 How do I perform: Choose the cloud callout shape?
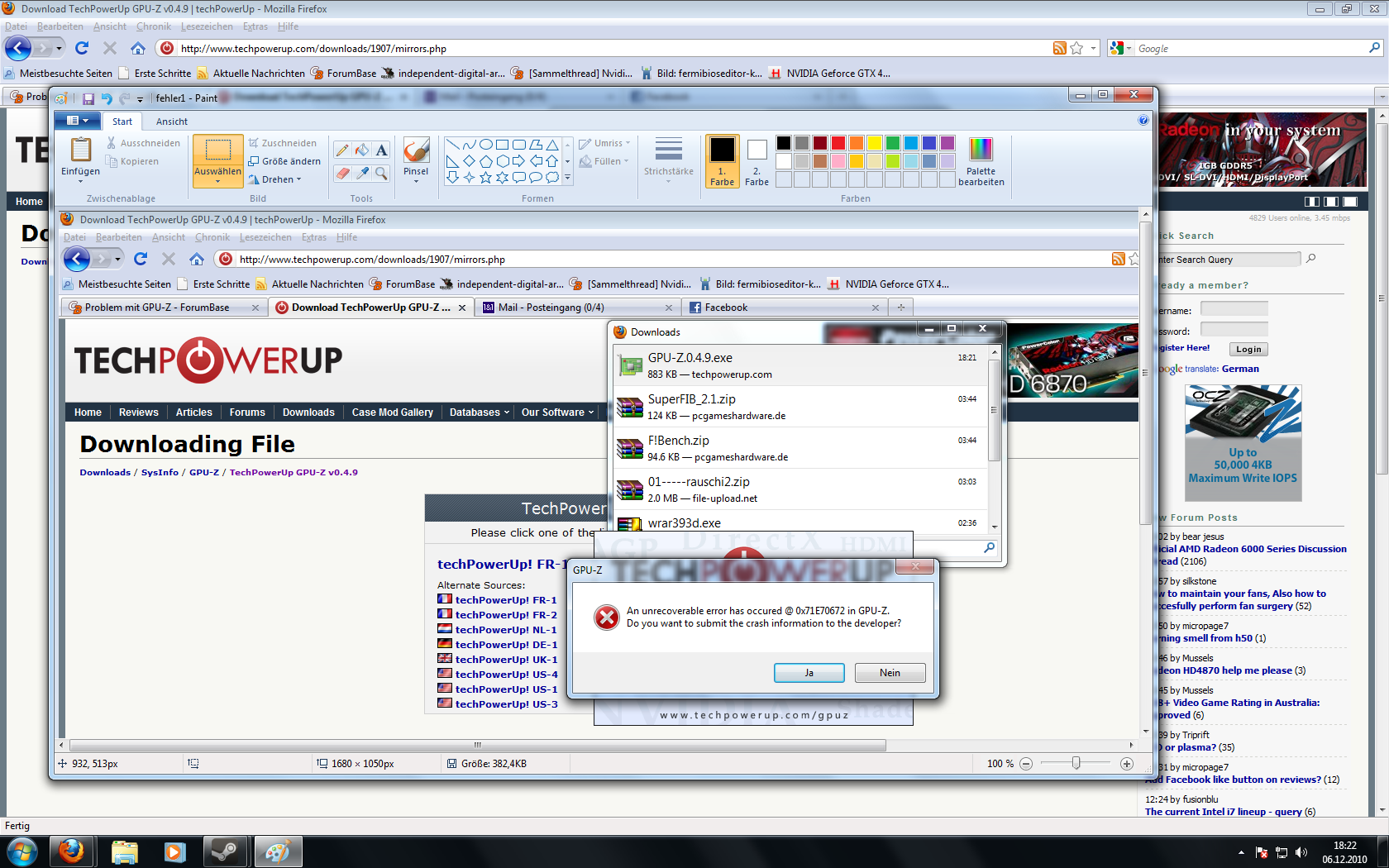coord(552,178)
